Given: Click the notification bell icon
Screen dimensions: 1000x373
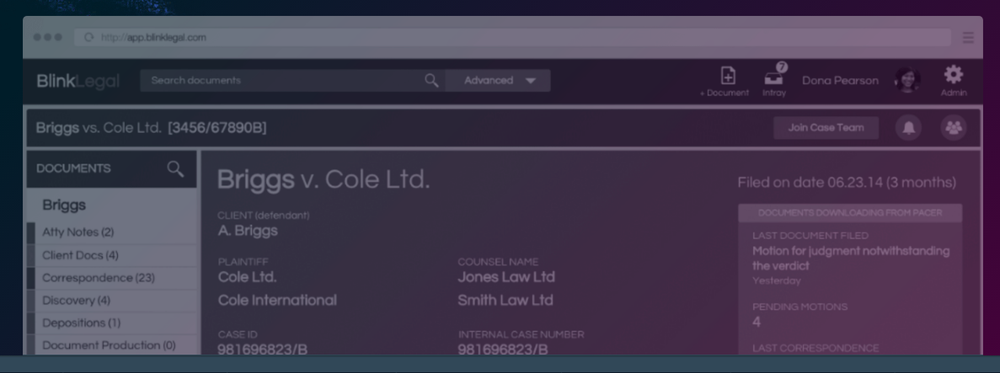Looking at the screenshot, I should tap(908, 128).
